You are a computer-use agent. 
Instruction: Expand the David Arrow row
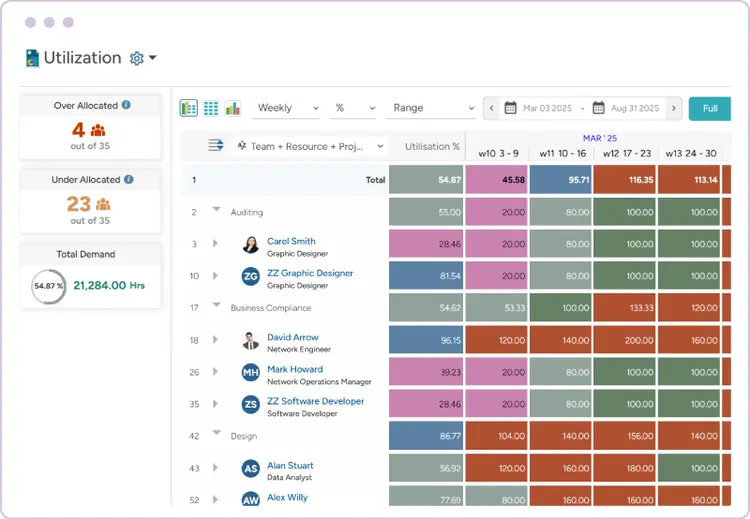(215, 340)
